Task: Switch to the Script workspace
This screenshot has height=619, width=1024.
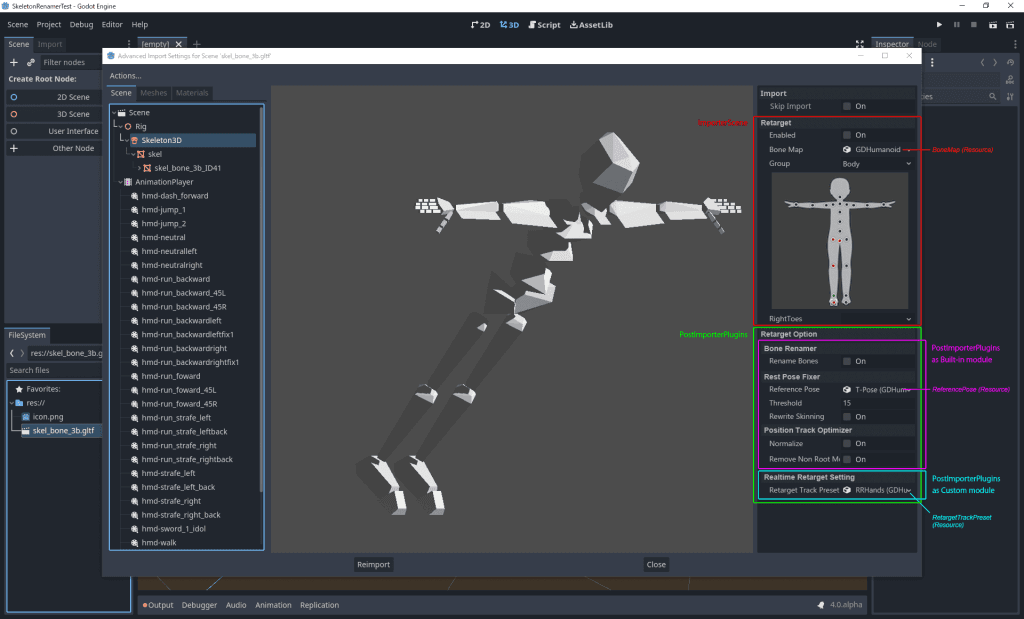Action: click(x=544, y=24)
